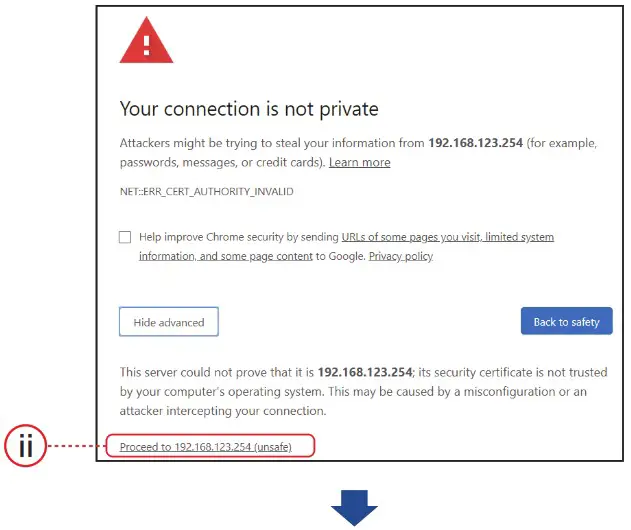The image size is (631, 530).
Task: Click the Back to safety button
Action: pos(566,322)
